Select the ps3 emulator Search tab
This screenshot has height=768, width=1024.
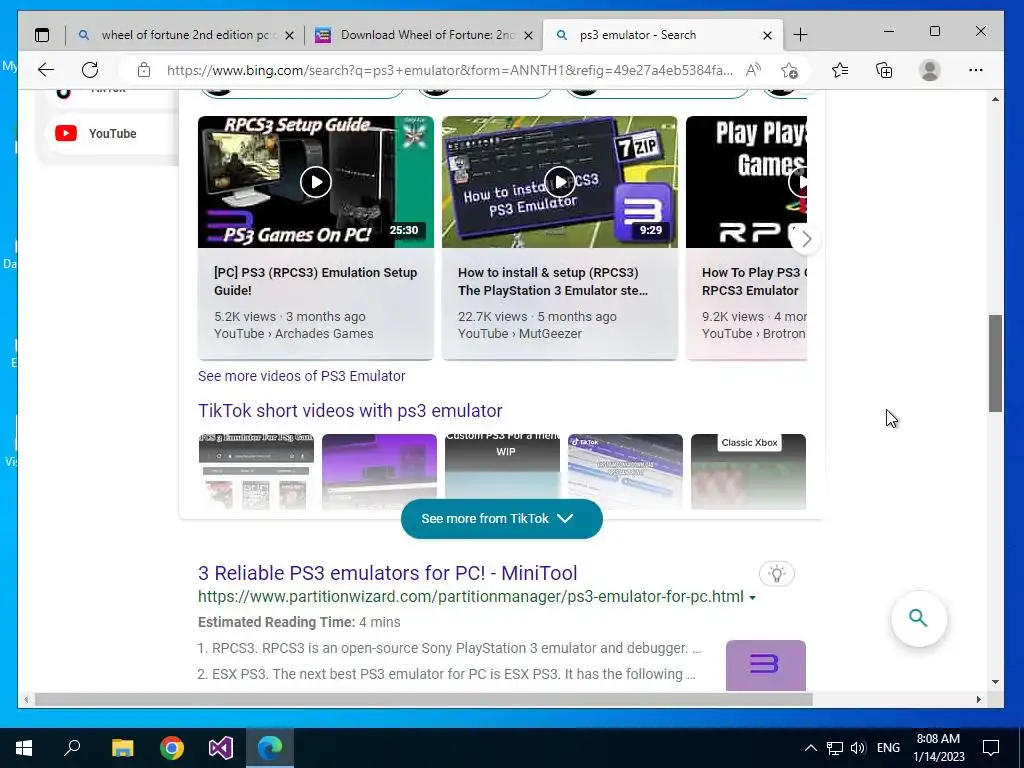(x=663, y=35)
